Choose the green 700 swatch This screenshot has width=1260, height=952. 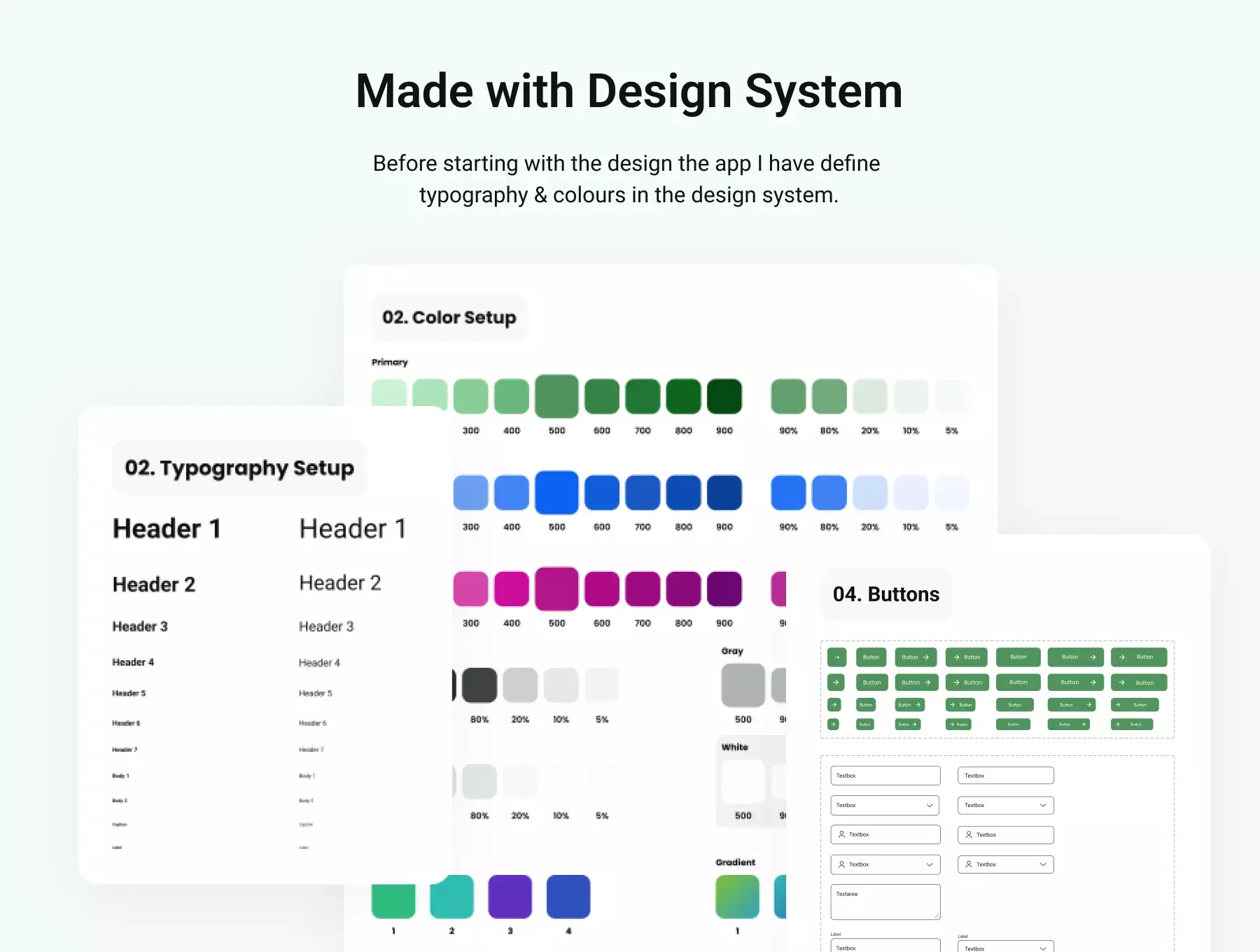(x=643, y=396)
